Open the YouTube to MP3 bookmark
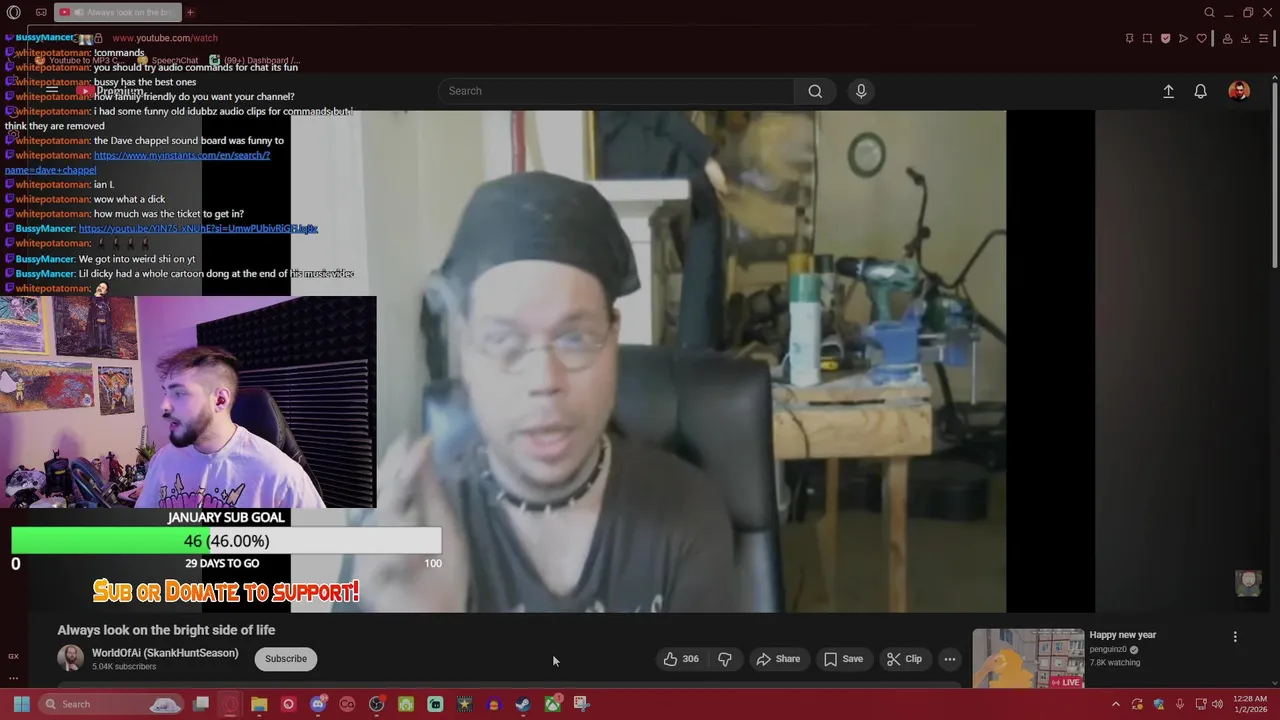Image resolution: width=1280 pixels, height=720 pixels. 79,61
